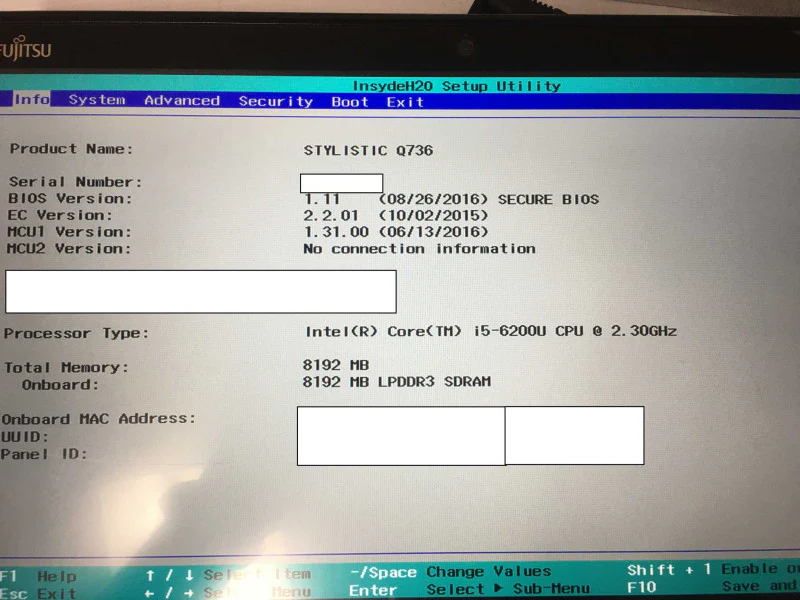Click the MCU2 Version label
This screenshot has height=600, width=800.
(69, 248)
